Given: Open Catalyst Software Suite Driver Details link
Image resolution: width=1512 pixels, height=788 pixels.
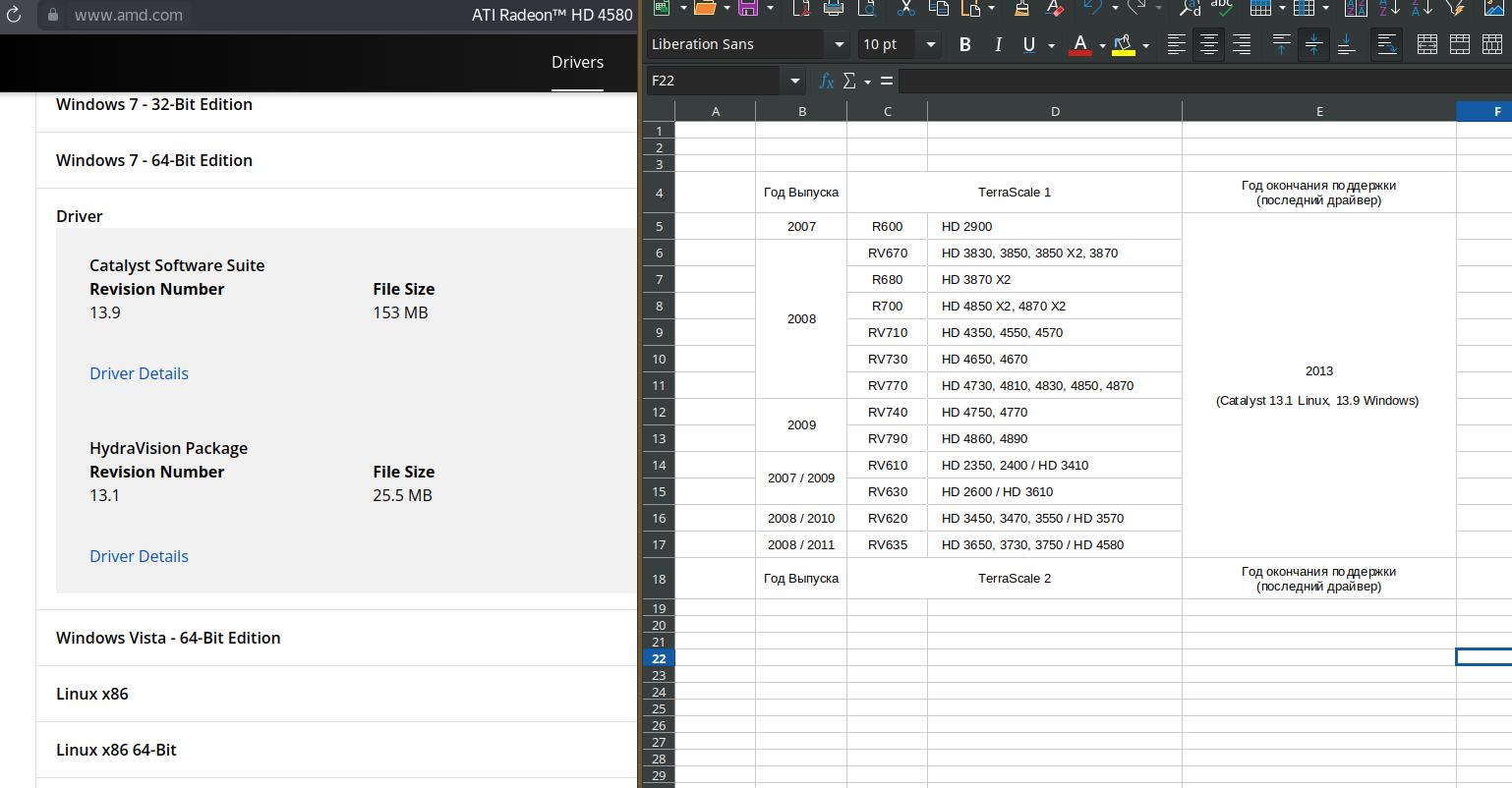Looking at the screenshot, I should coord(139,373).
